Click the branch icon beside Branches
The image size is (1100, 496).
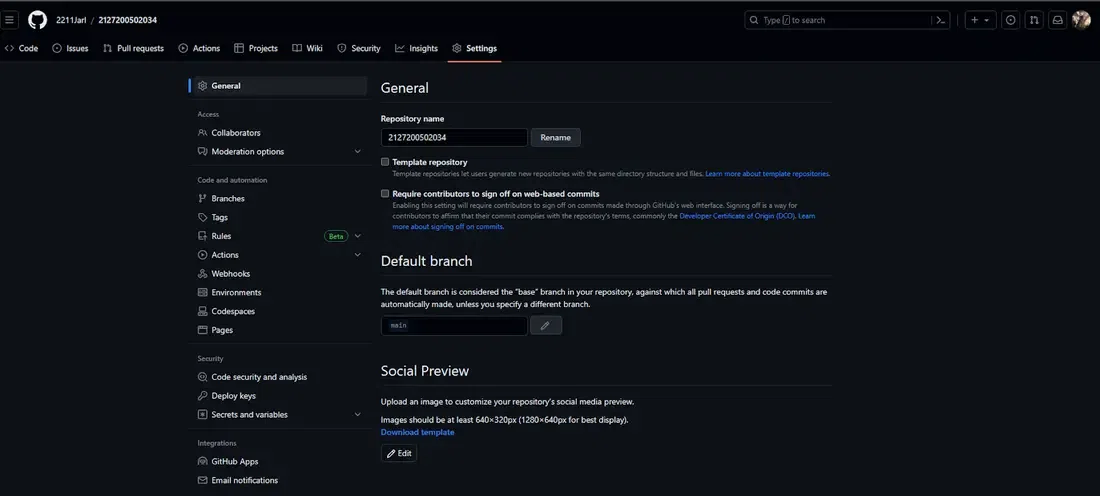coord(203,199)
